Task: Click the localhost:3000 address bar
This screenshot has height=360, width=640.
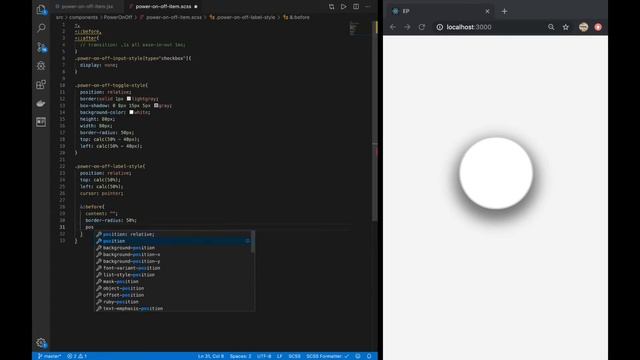Action: point(490,27)
